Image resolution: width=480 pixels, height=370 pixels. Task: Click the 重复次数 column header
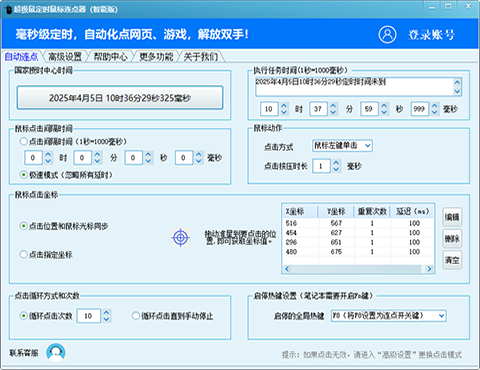pyautogui.click(x=372, y=211)
